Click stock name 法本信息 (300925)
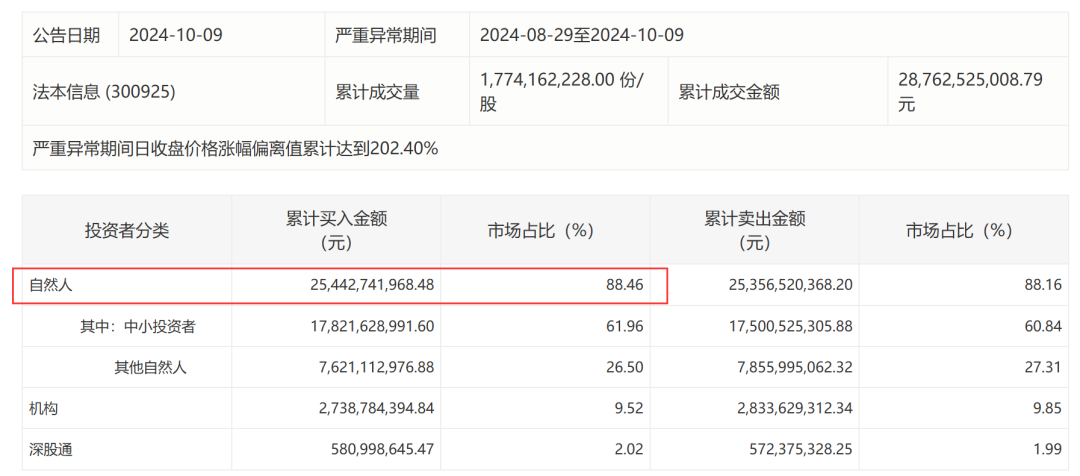 click(104, 92)
